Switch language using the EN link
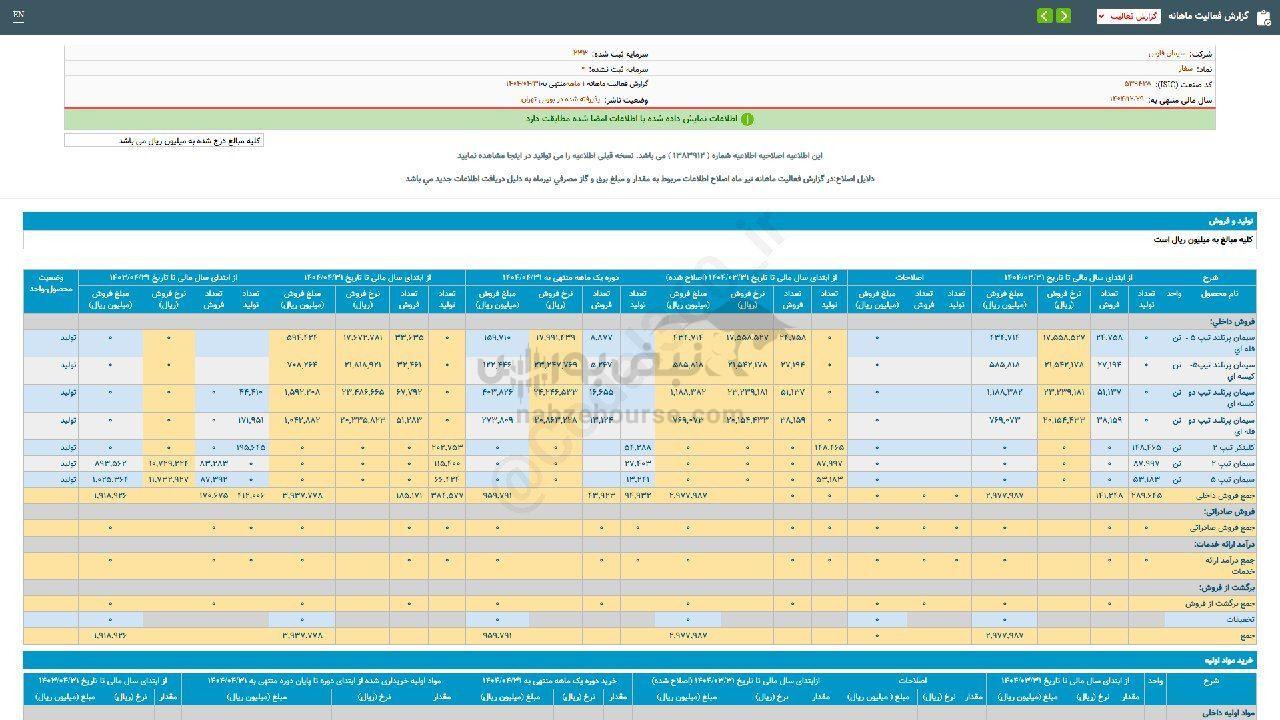The height and width of the screenshot is (720, 1280). click(x=18, y=16)
